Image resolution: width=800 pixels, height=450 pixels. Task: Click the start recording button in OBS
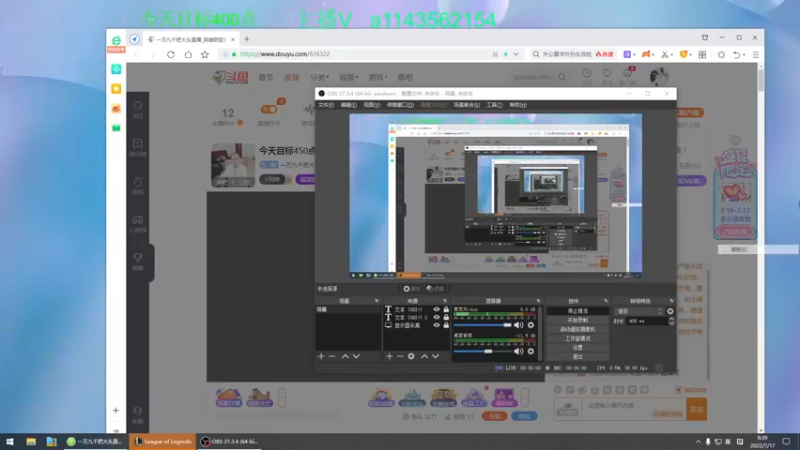tap(578, 320)
